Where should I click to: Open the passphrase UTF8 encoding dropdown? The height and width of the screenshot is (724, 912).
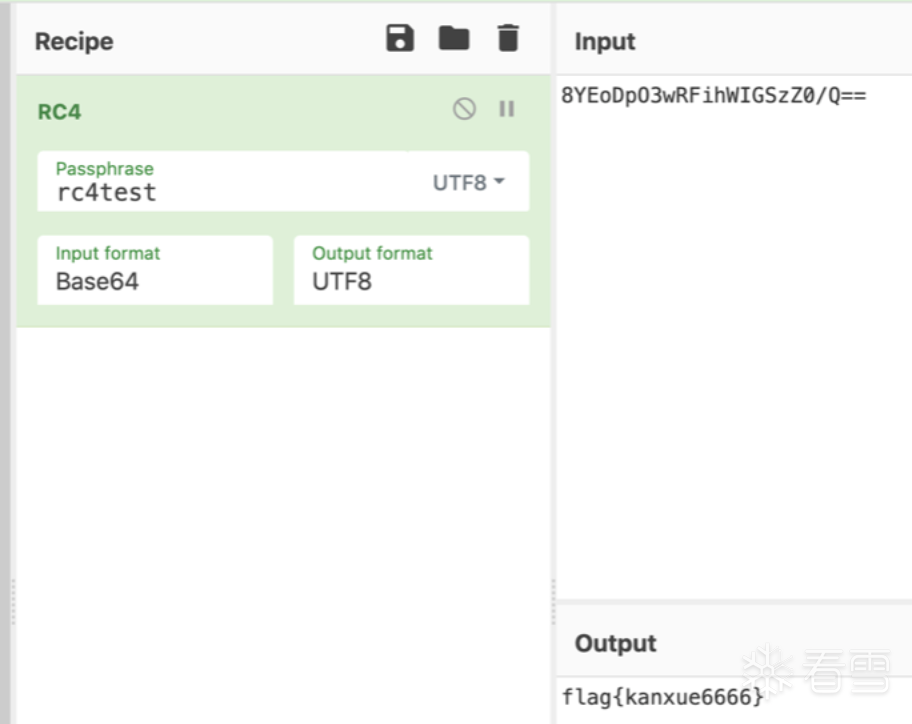click(x=468, y=183)
